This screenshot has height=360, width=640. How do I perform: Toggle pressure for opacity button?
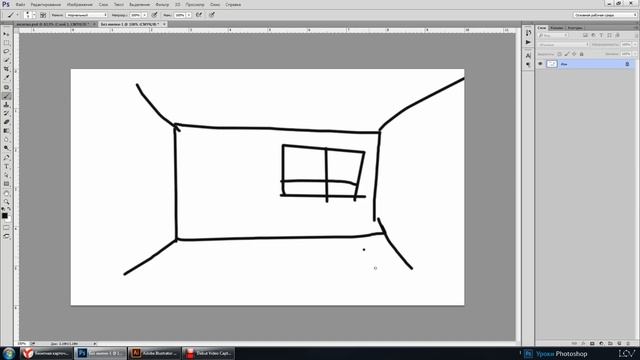[154, 15]
